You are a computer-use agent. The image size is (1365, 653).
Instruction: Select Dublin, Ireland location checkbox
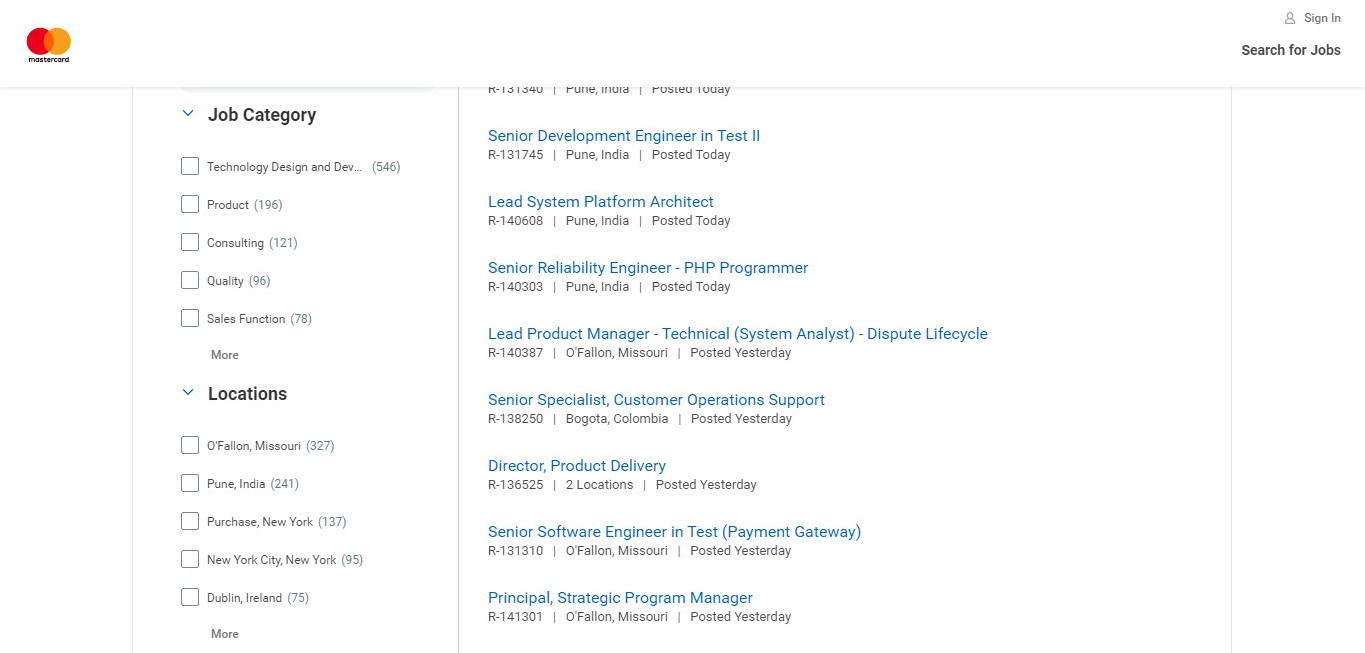(x=190, y=598)
